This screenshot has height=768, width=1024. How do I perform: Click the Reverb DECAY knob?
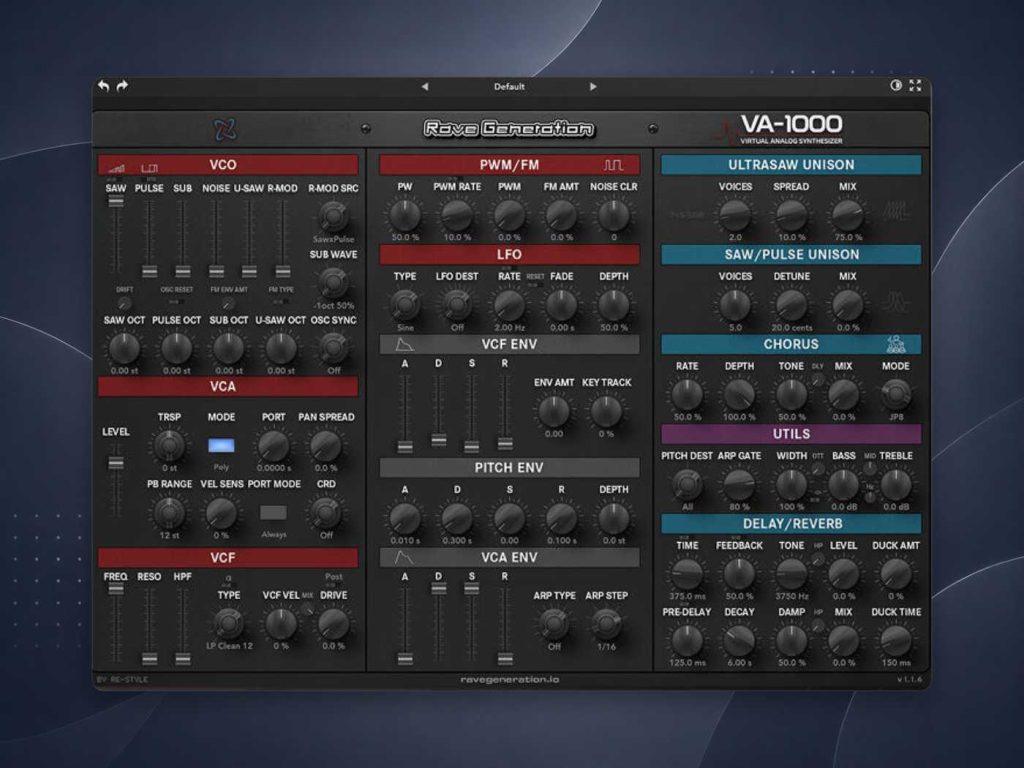pyautogui.click(x=739, y=640)
